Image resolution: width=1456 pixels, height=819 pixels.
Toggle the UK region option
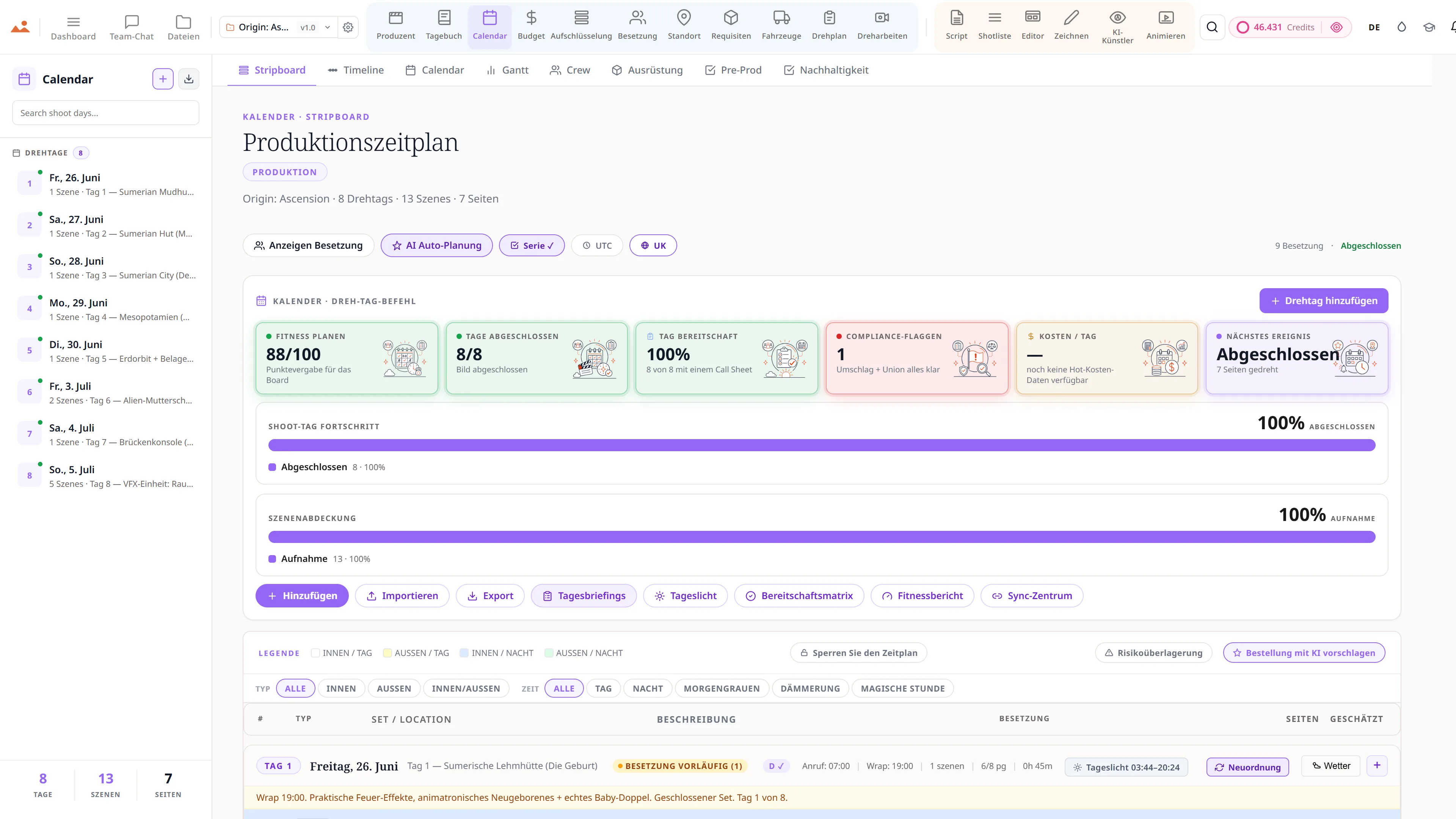tap(653, 245)
